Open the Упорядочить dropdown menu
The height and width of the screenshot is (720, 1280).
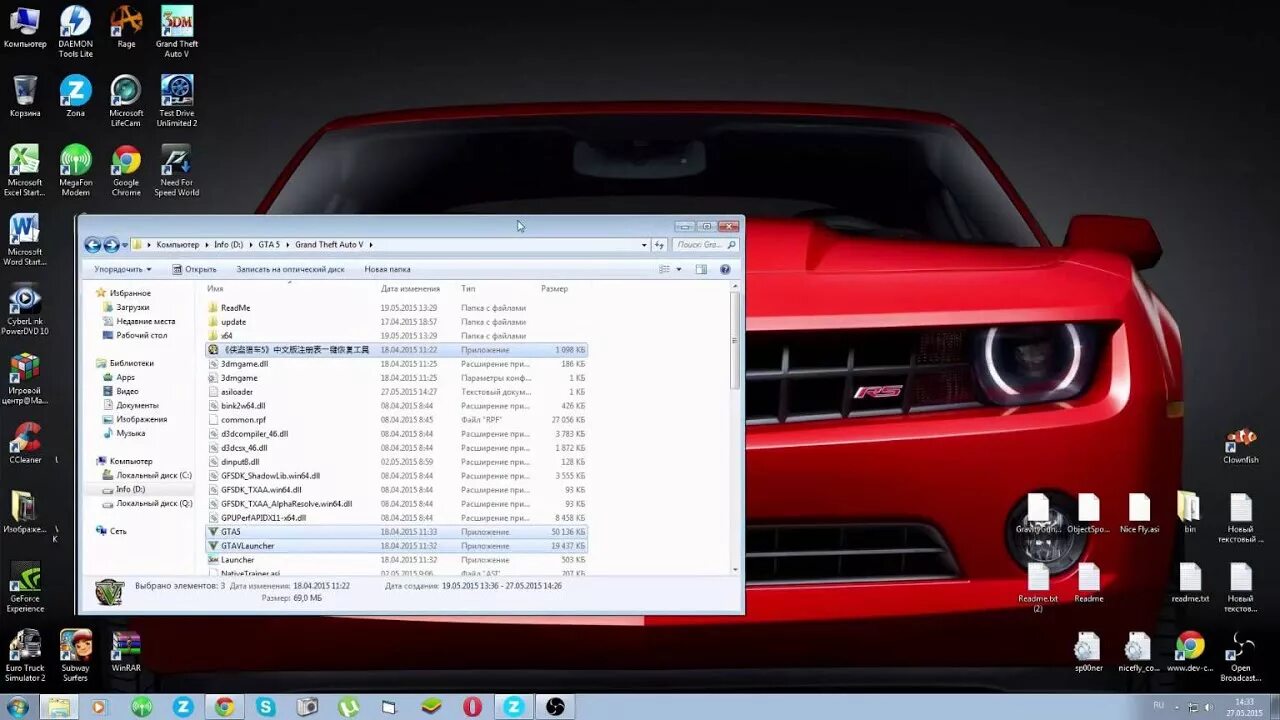click(x=123, y=269)
